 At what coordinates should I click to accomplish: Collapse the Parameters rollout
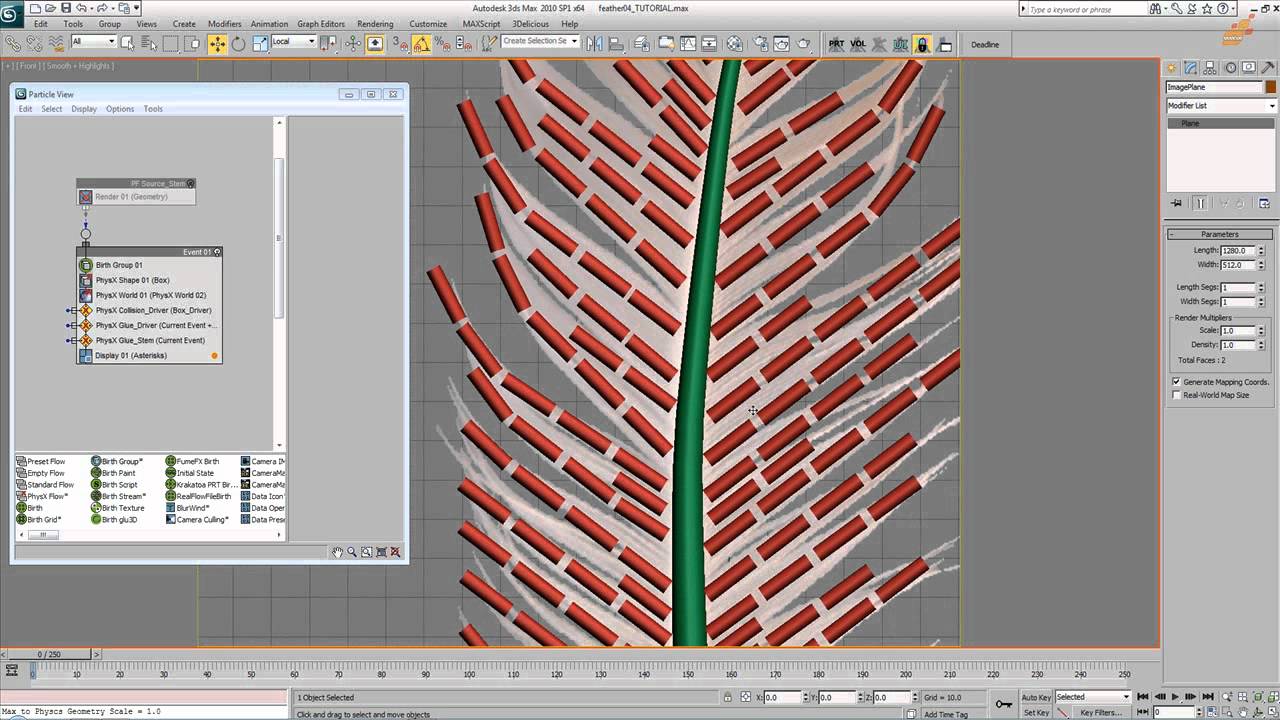click(x=1219, y=234)
